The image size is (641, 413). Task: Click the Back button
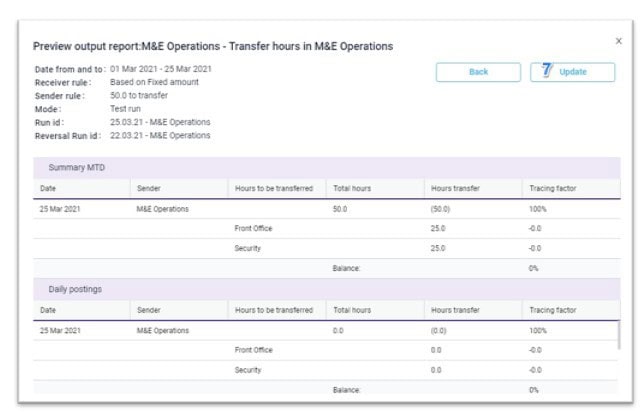point(477,72)
